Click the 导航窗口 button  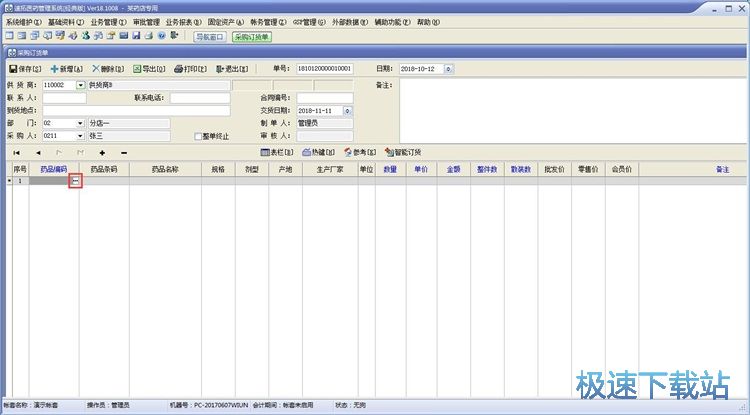point(209,36)
